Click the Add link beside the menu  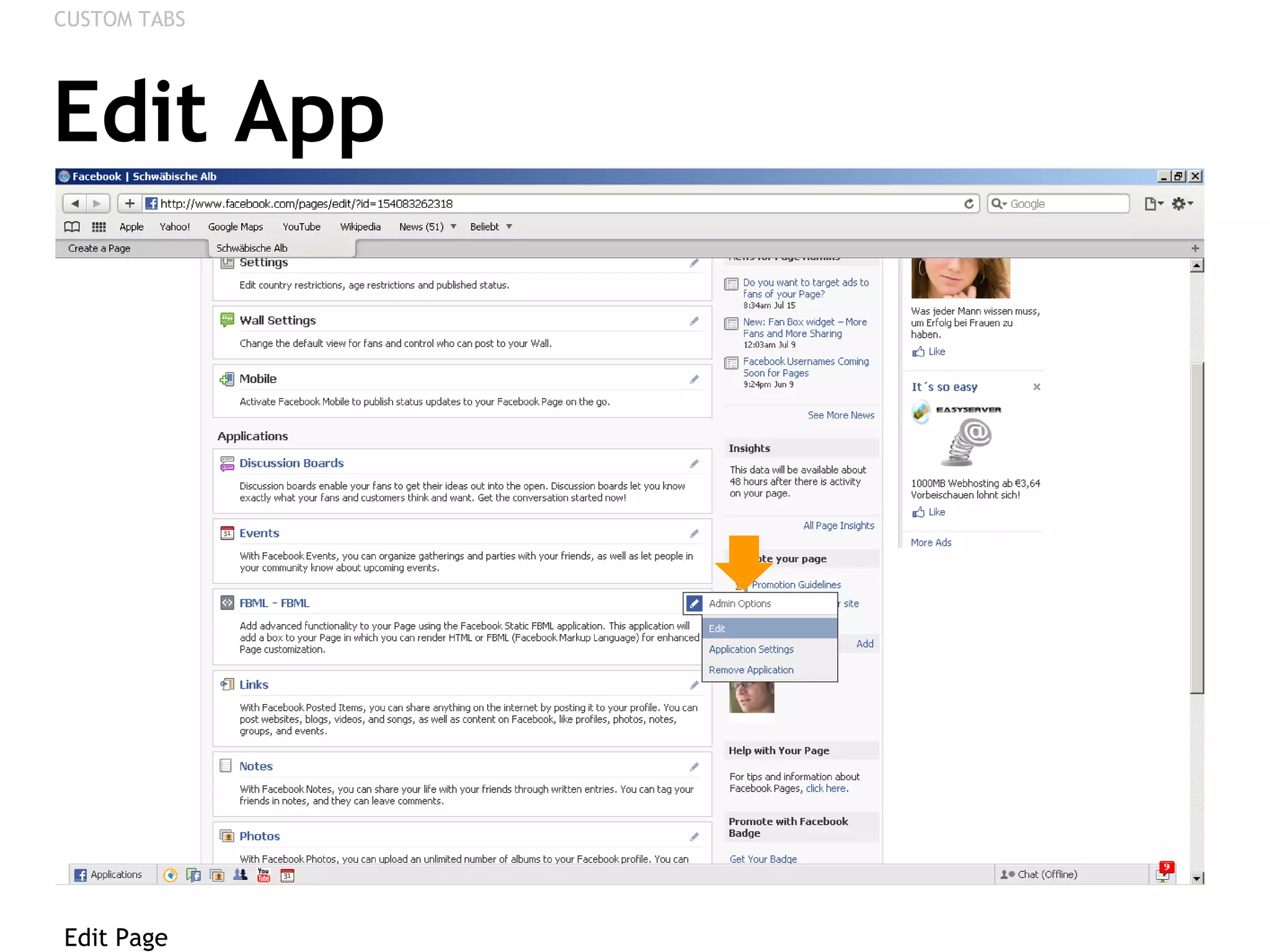(x=864, y=644)
